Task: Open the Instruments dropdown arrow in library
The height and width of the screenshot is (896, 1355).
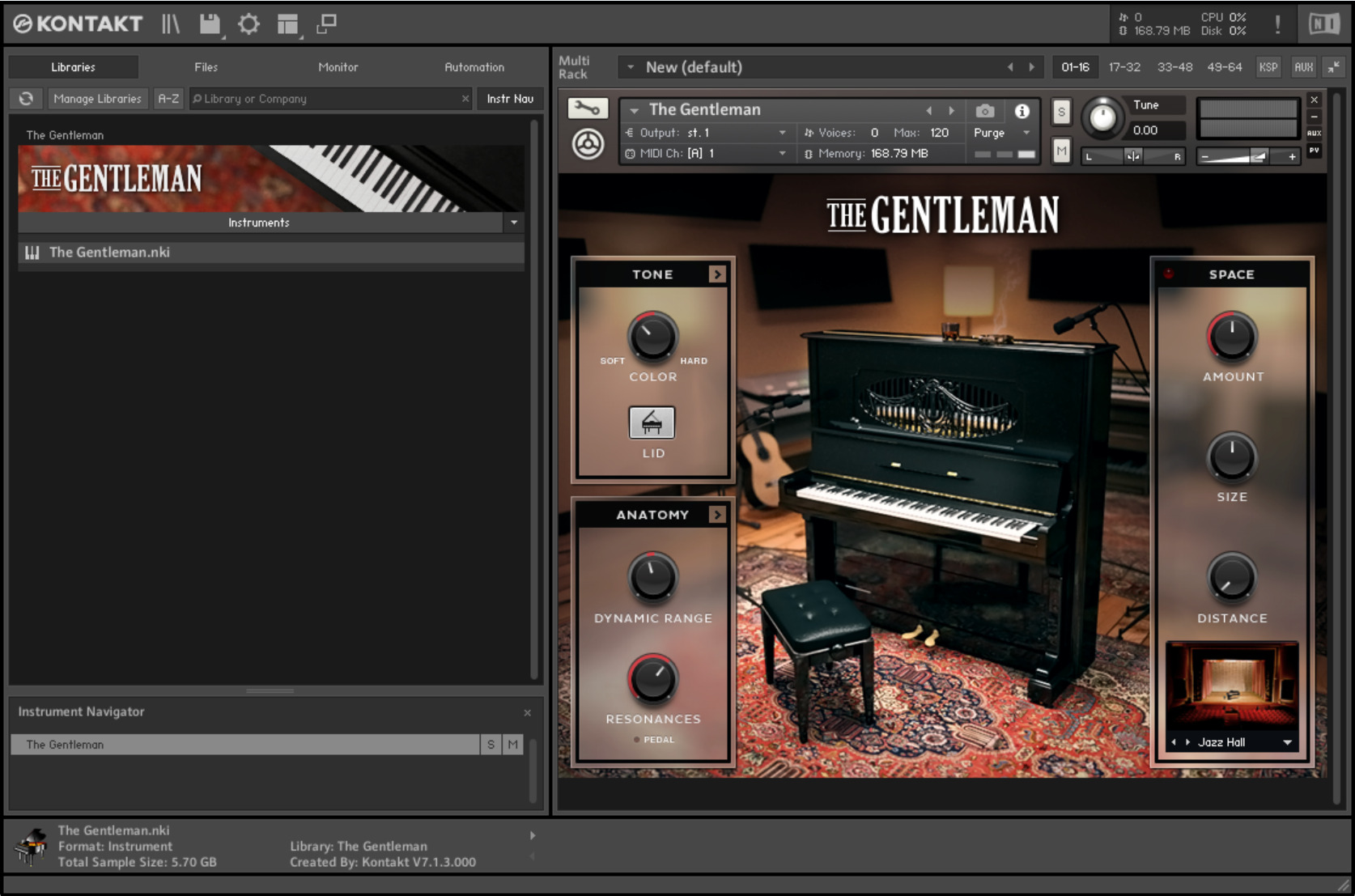Action: click(514, 223)
